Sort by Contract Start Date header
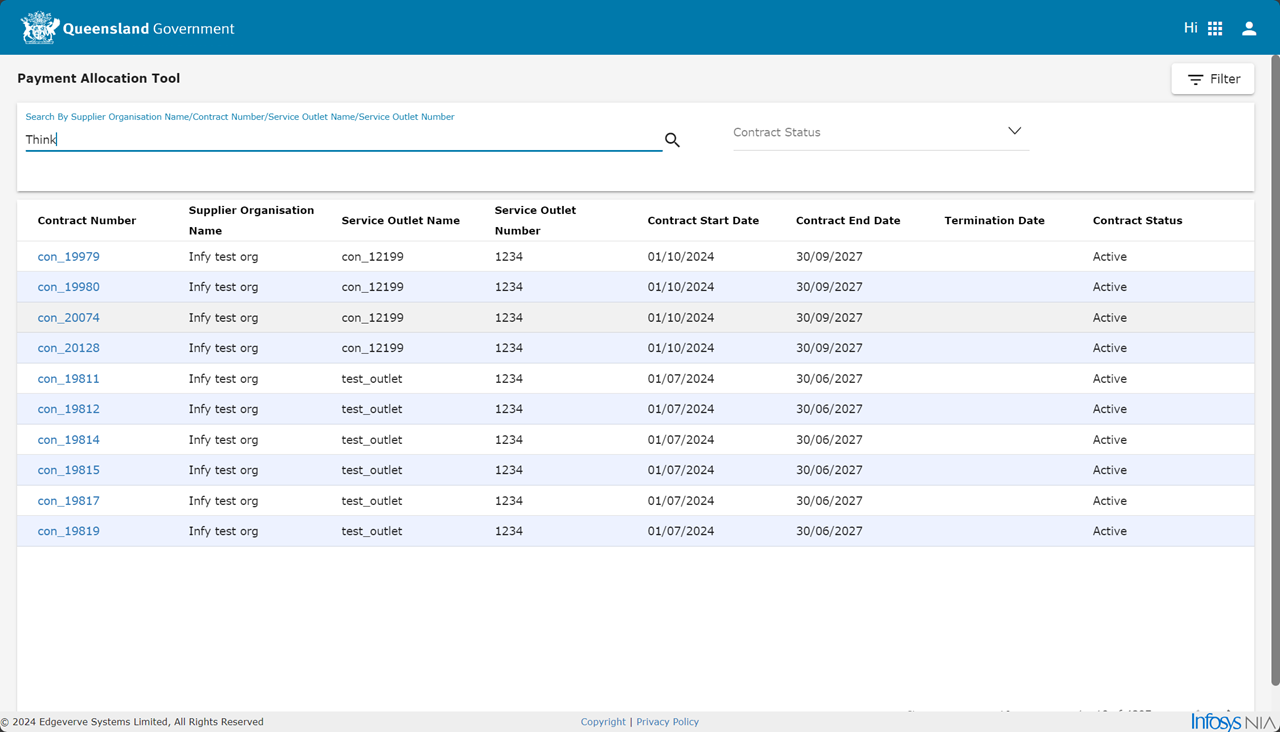 (703, 221)
